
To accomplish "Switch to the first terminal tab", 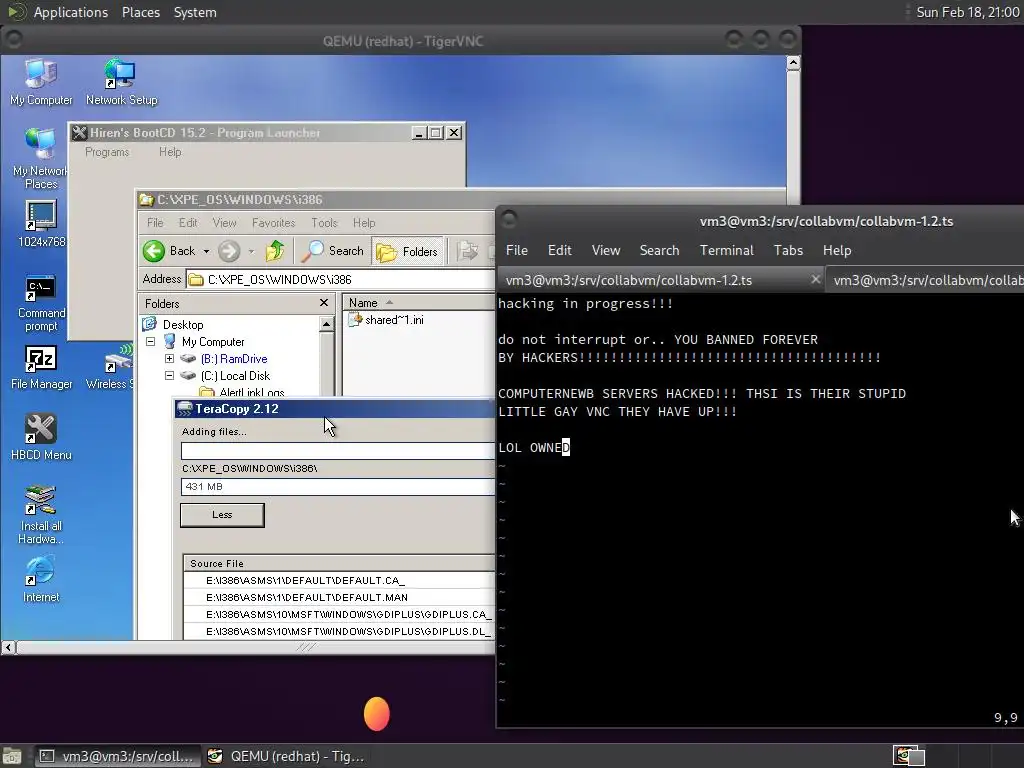I will [x=660, y=280].
